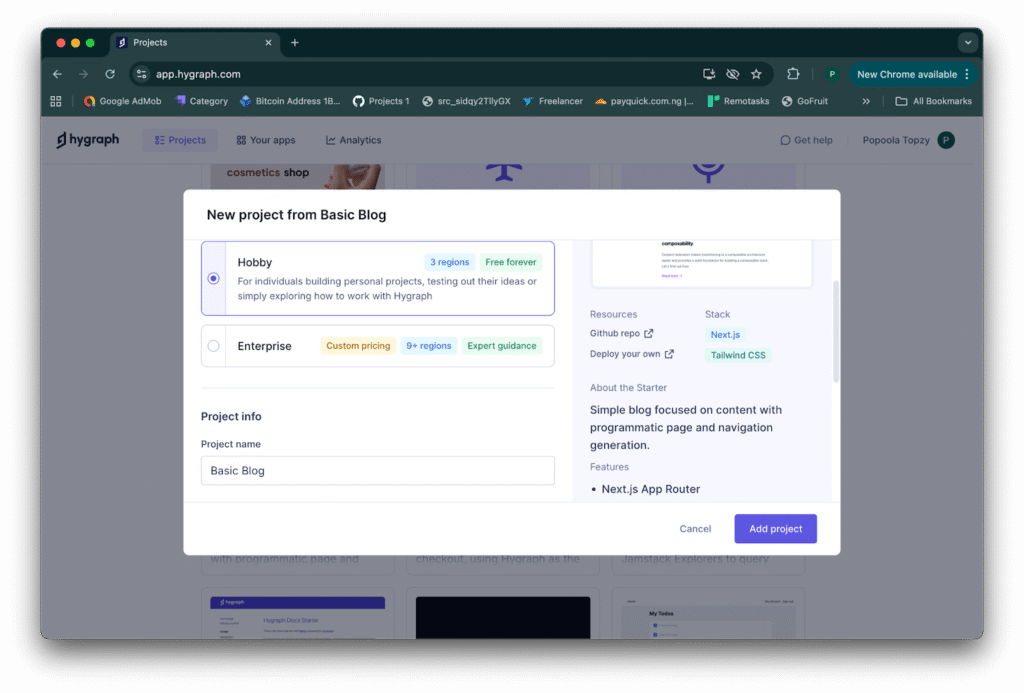Open the Chrome tab search dropdown
Screen dimensions: 1024x693
pyautogui.click(x=967, y=43)
